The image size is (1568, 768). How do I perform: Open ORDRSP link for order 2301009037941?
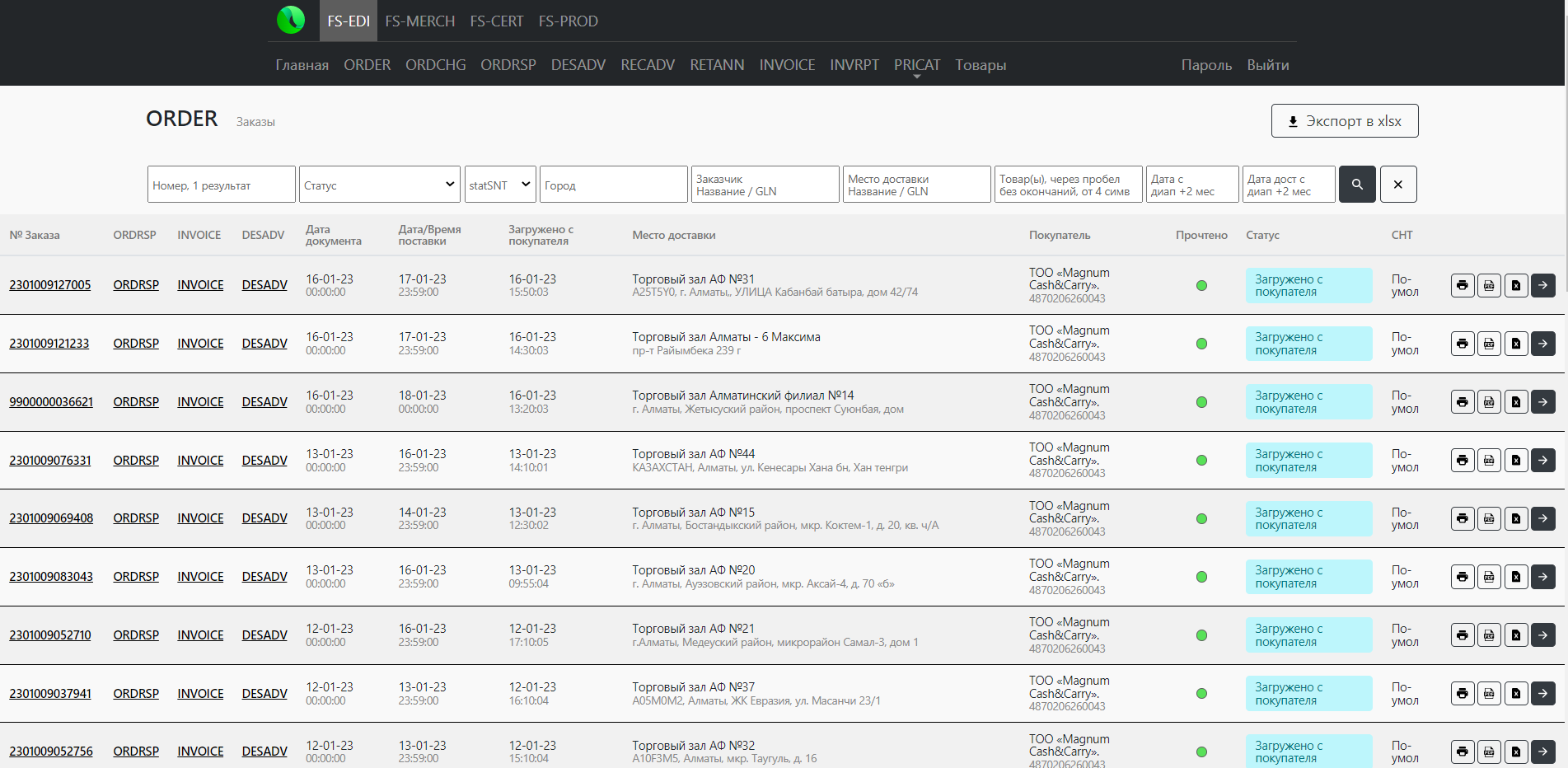tap(136, 694)
